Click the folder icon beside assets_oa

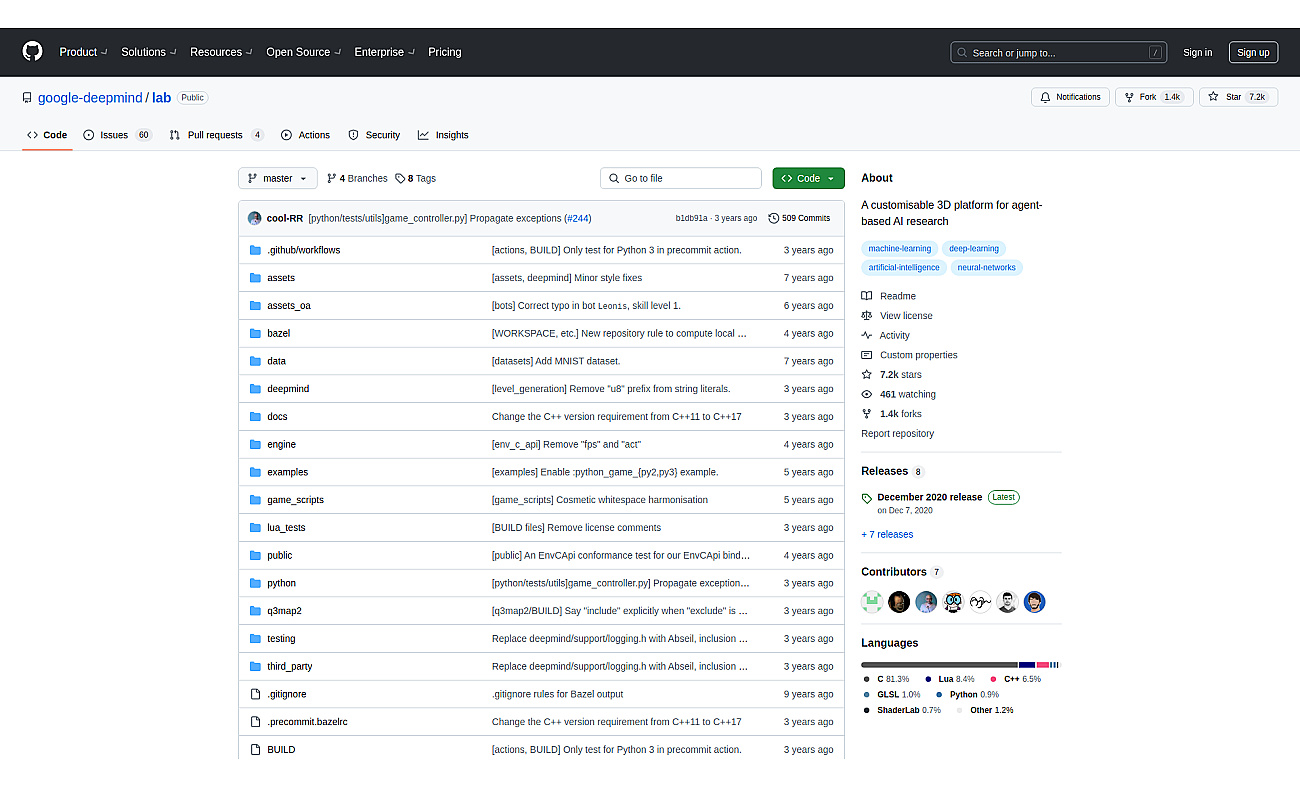click(256, 306)
